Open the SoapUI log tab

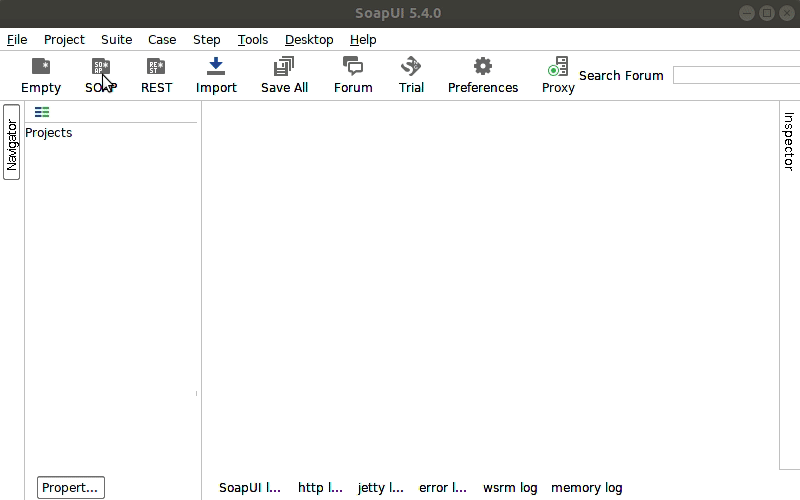coord(249,488)
